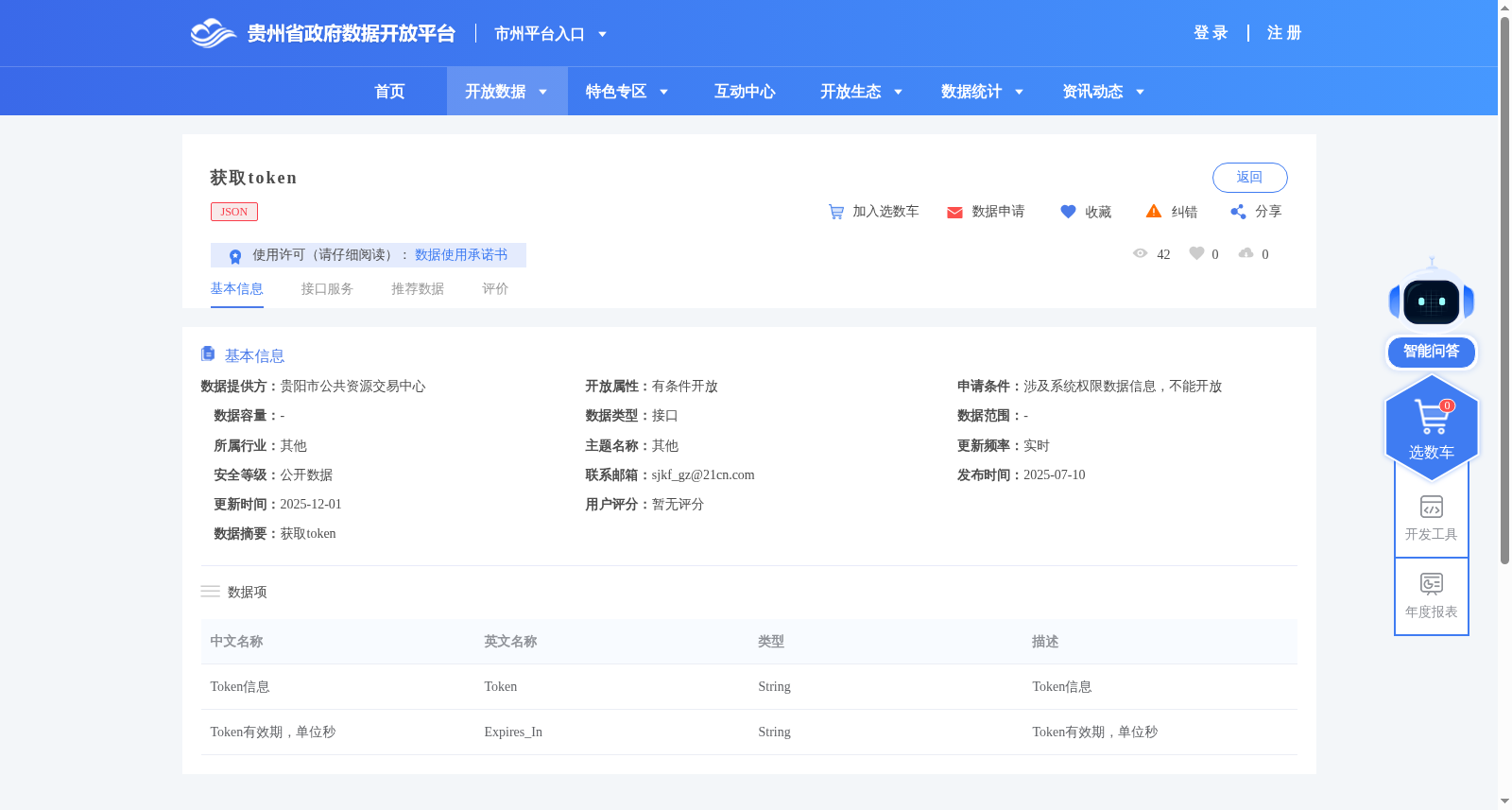This screenshot has width=1512, height=810.
Task: Open the 开发工具 code icon
Action: pyautogui.click(x=1432, y=507)
